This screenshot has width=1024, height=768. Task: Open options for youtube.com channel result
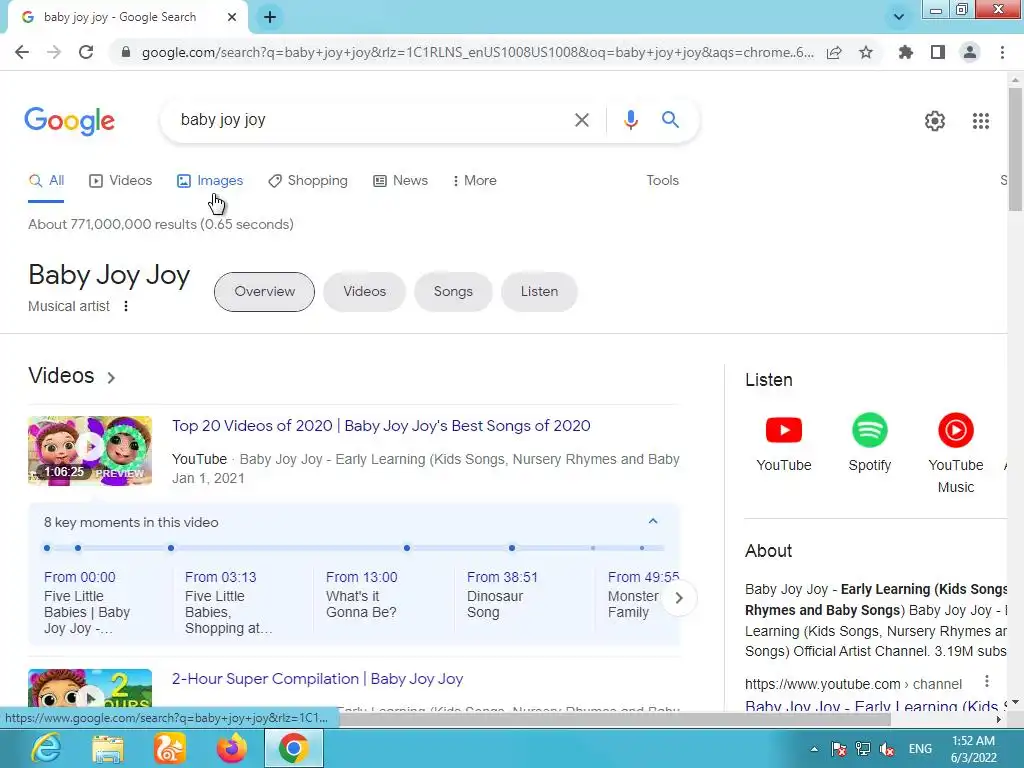click(x=987, y=681)
